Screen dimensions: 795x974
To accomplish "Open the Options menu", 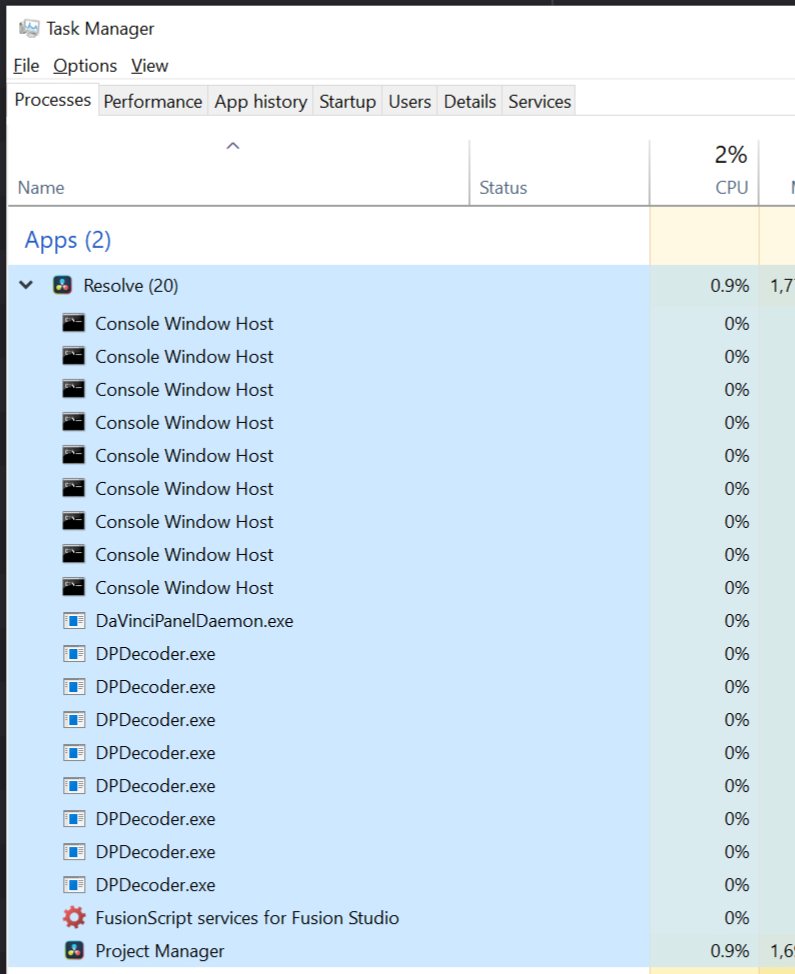I will (x=85, y=65).
